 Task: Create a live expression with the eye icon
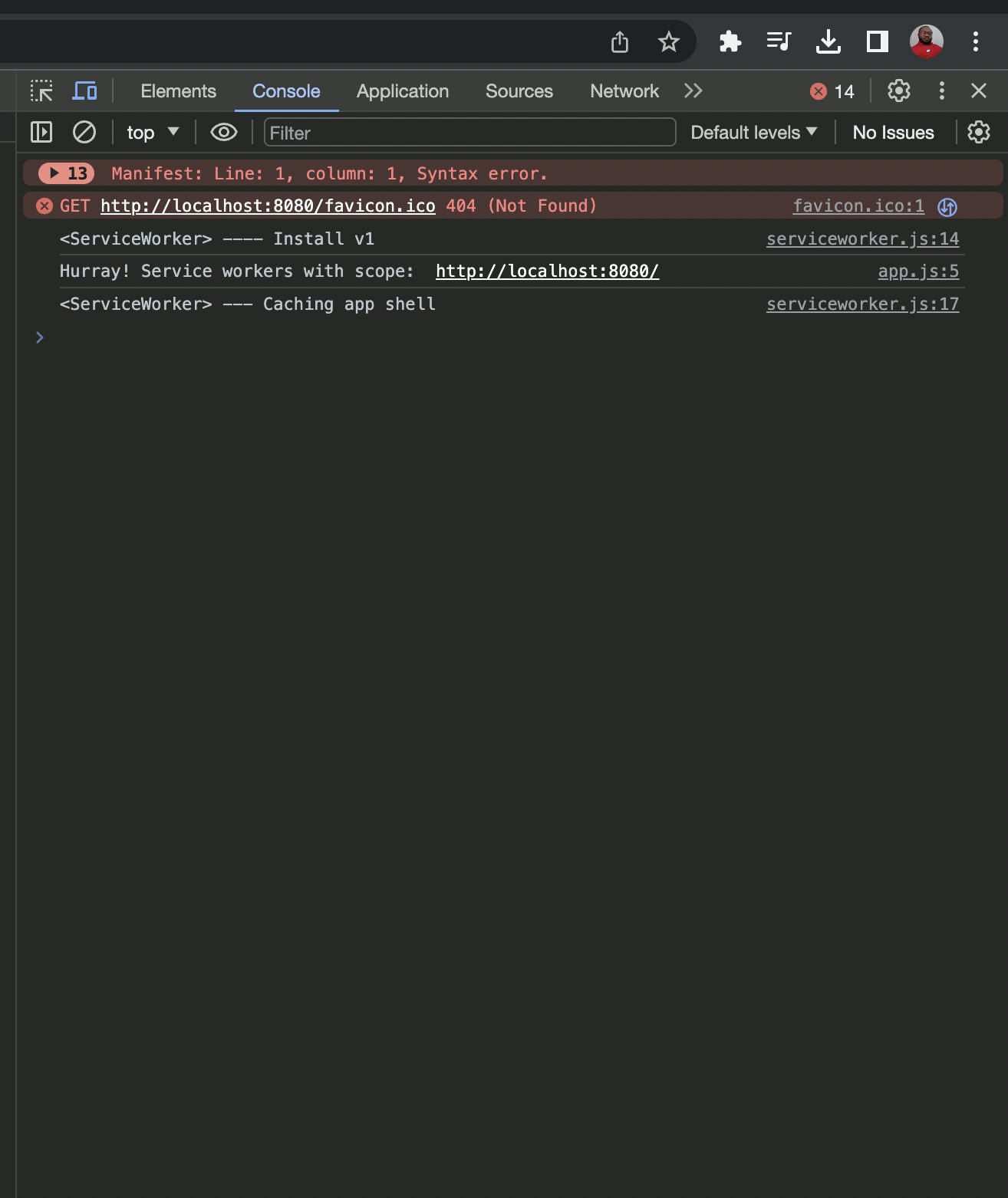223,132
